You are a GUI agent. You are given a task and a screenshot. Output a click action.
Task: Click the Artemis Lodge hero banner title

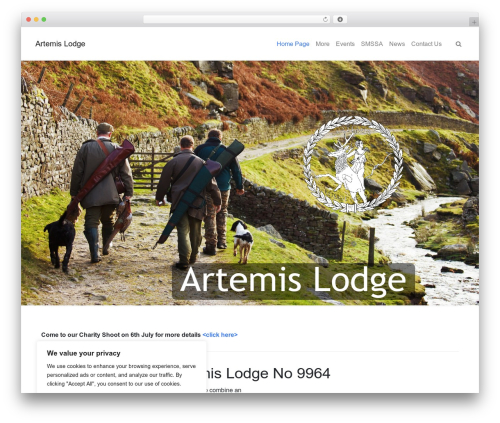(293, 281)
